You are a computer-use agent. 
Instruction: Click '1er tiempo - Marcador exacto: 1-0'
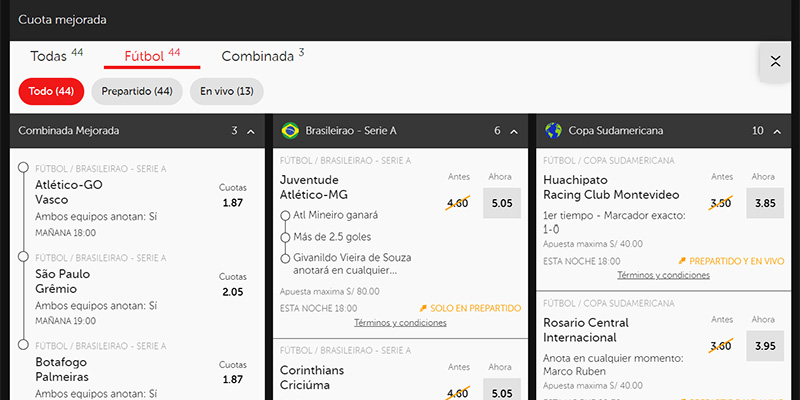coord(614,222)
